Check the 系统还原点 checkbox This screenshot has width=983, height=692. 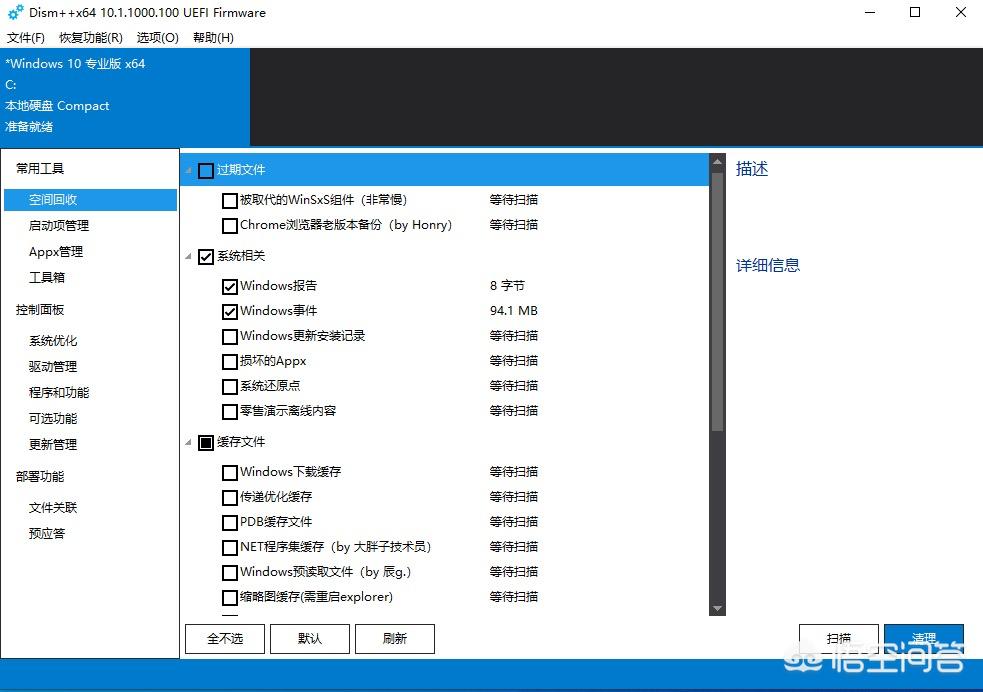pos(229,386)
